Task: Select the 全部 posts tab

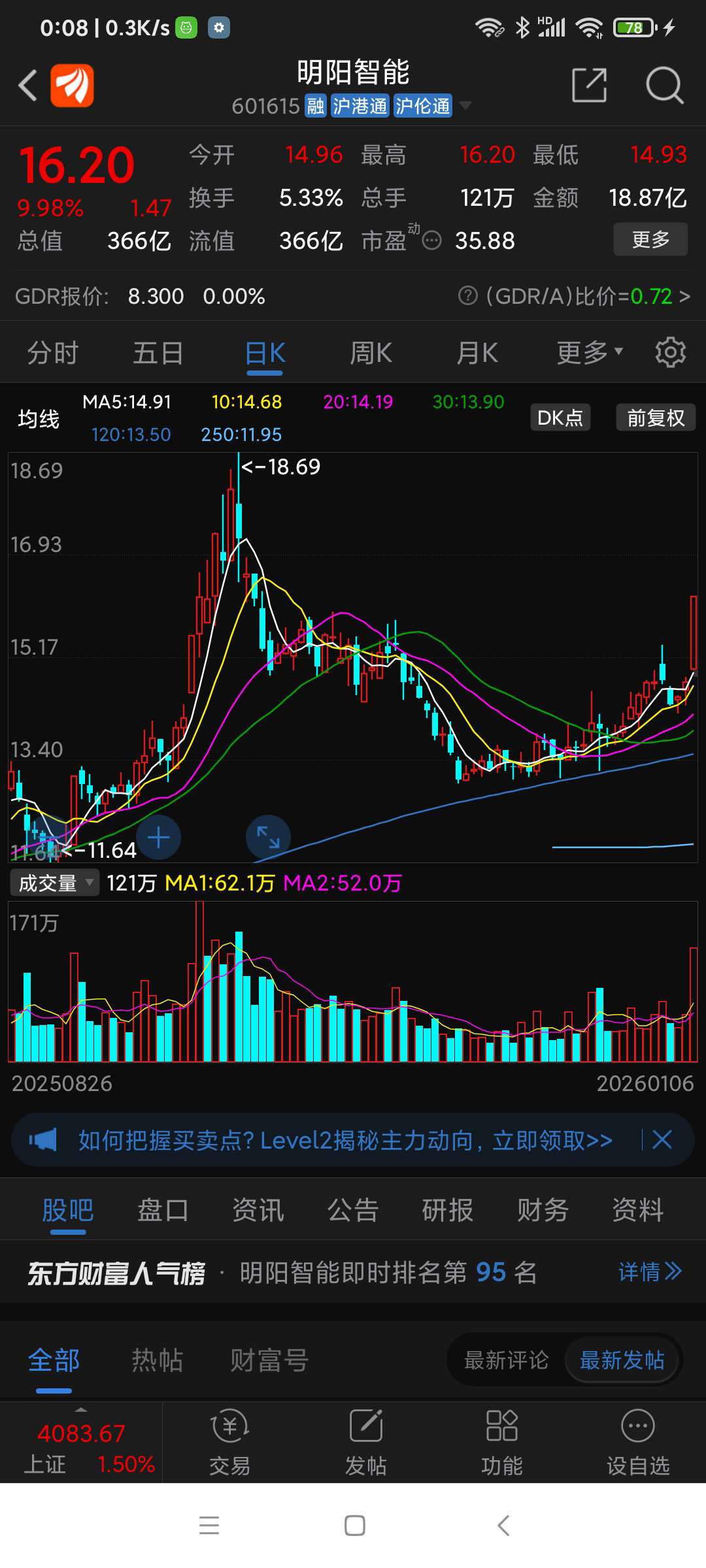Action: (x=54, y=1361)
